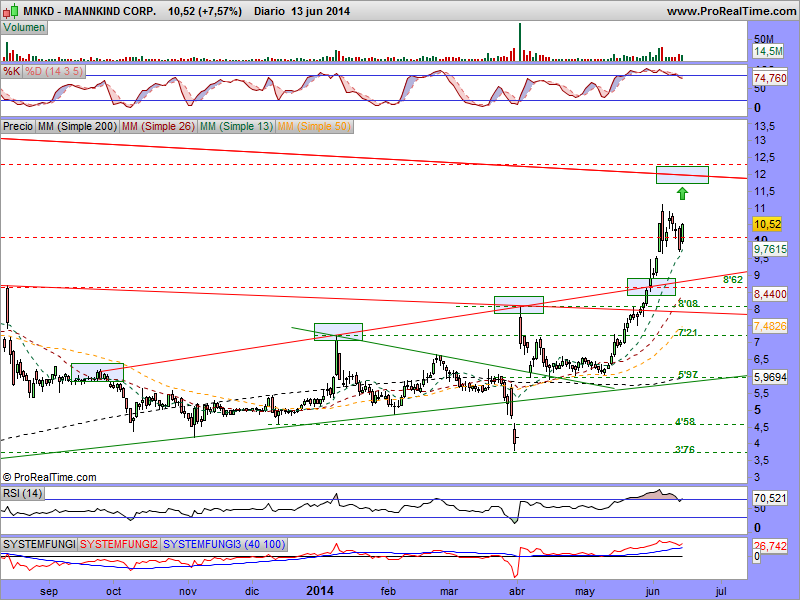Open the www.ProRealTime.com link
The height and width of the screenshot is (600, 800).
tap(732, 11)
